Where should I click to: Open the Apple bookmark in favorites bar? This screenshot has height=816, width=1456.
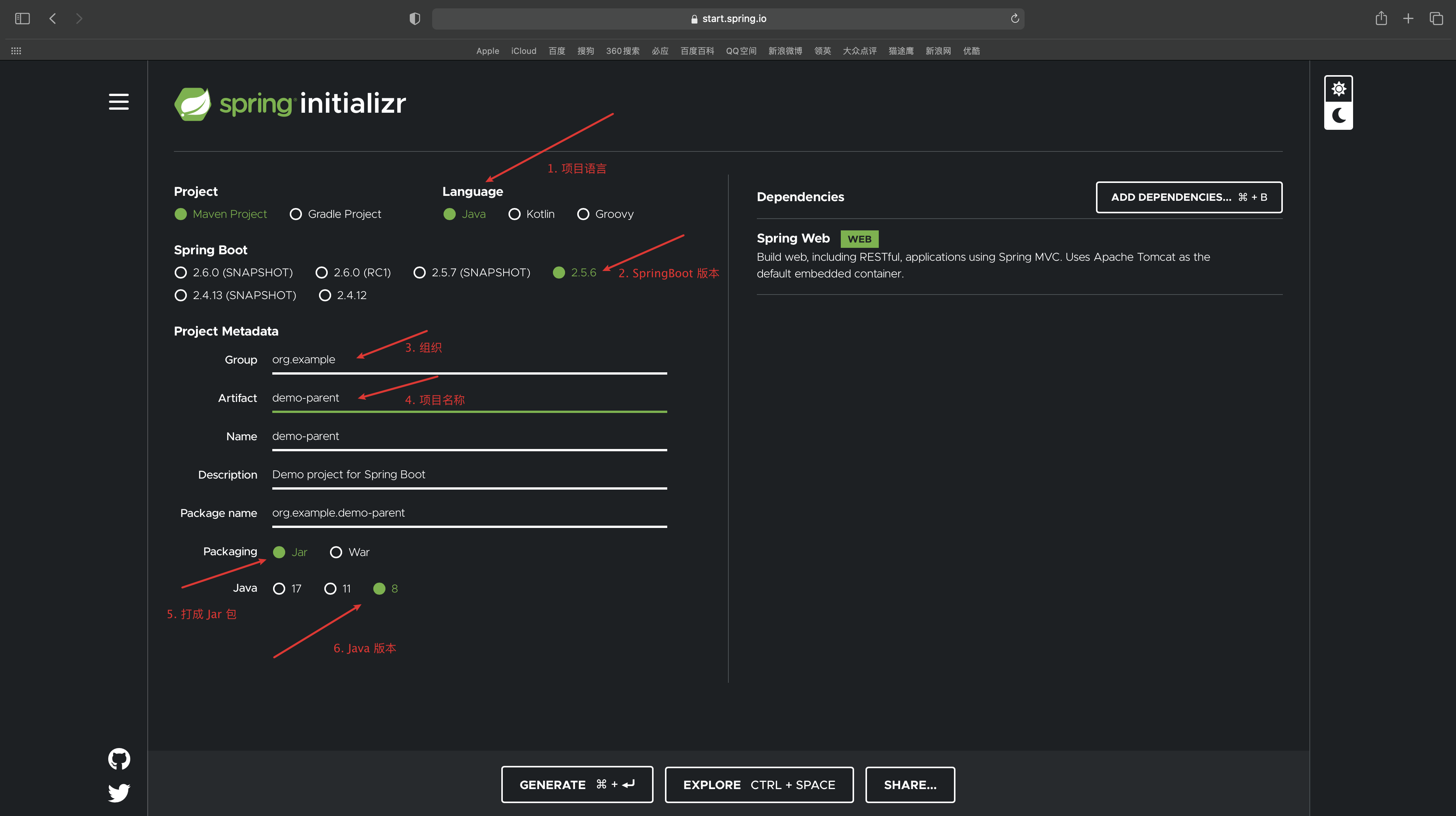[x=487, y=51]
